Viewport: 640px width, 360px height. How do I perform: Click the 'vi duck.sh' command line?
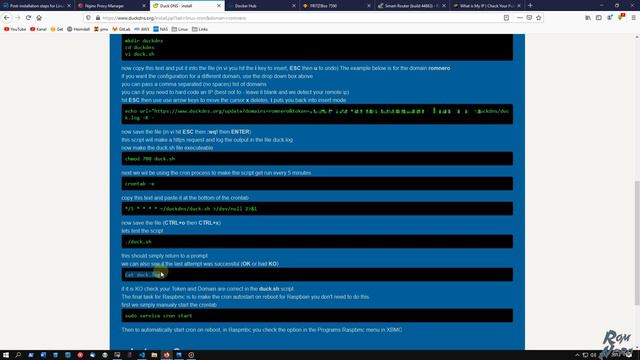(x=140, y=54)
